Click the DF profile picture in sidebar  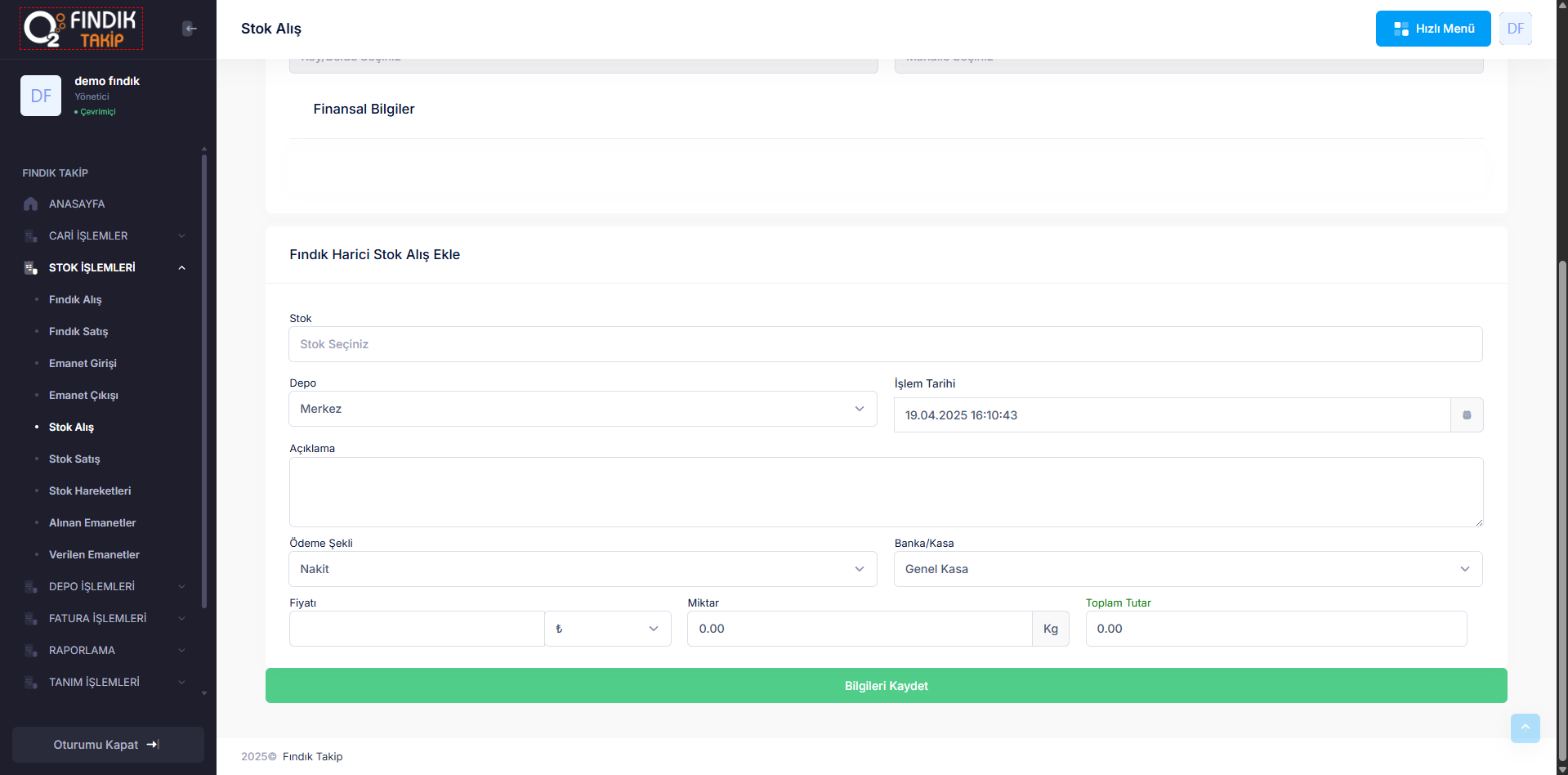click(x=41, y=96)
